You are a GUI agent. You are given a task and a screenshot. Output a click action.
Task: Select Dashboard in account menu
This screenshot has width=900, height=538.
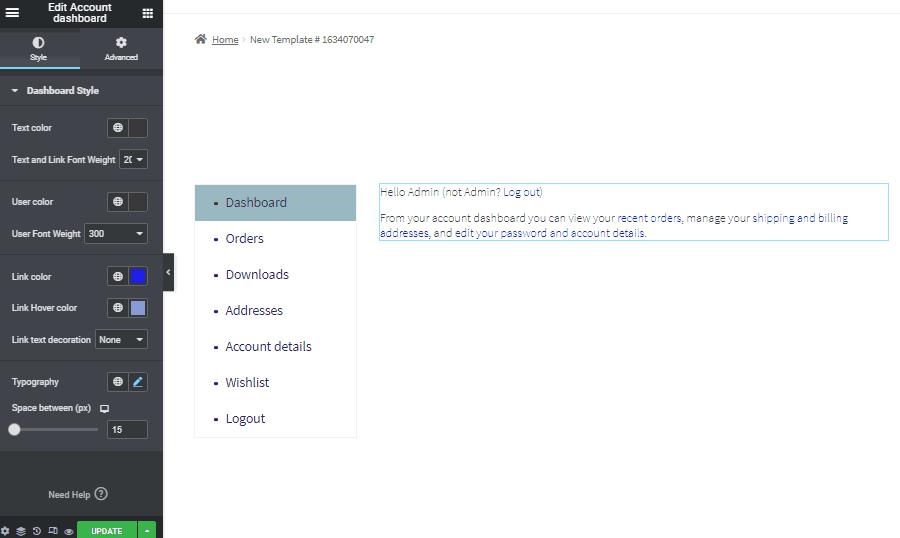click(x=276, y=203)
